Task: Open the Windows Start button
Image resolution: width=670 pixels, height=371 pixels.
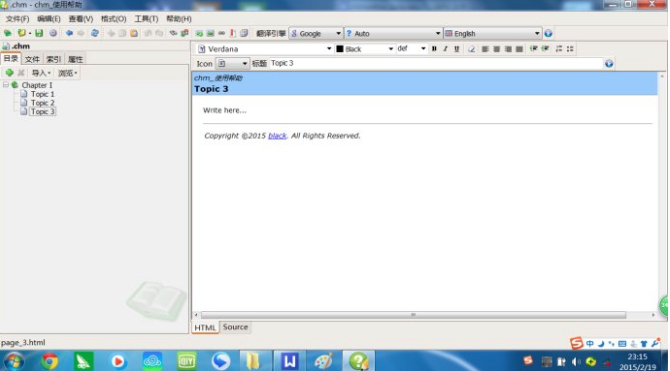Action: [x=13, y=362]
